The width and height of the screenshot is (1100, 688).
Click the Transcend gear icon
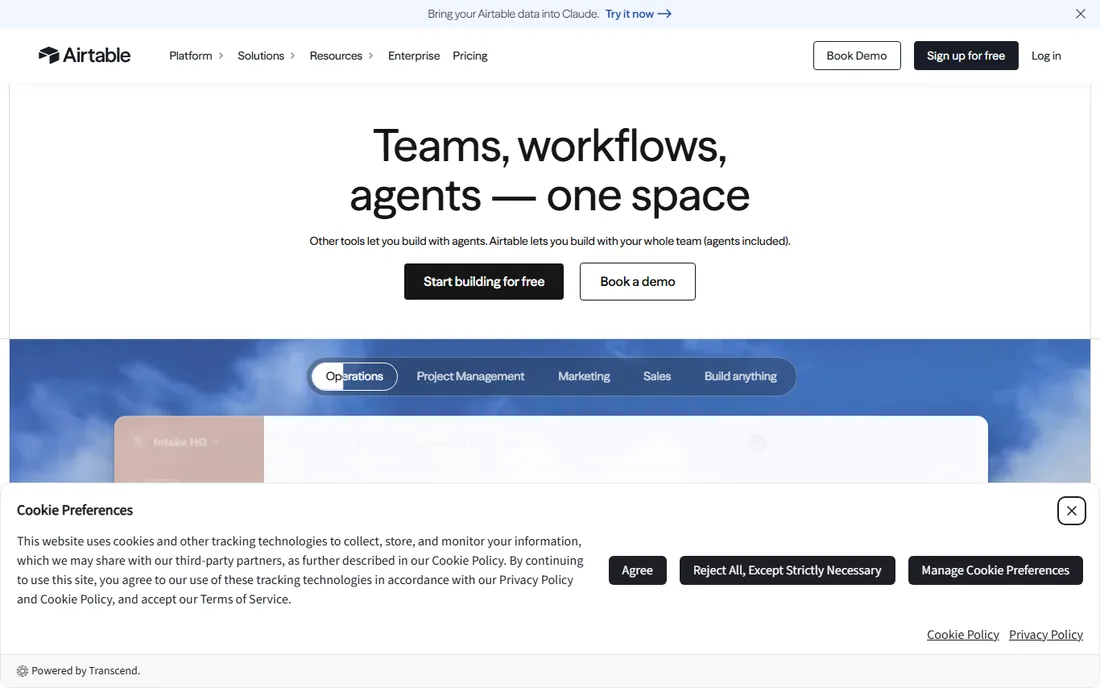tap(22, 670)
